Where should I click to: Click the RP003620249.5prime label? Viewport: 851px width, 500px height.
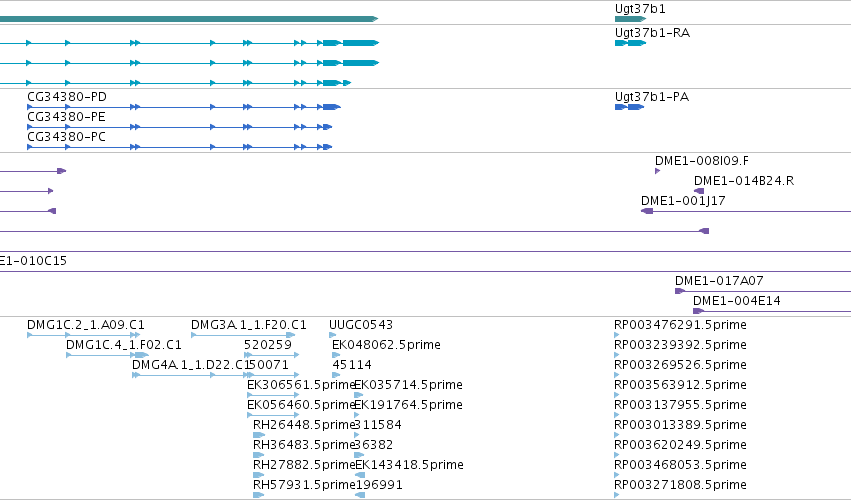click(680, 445)
